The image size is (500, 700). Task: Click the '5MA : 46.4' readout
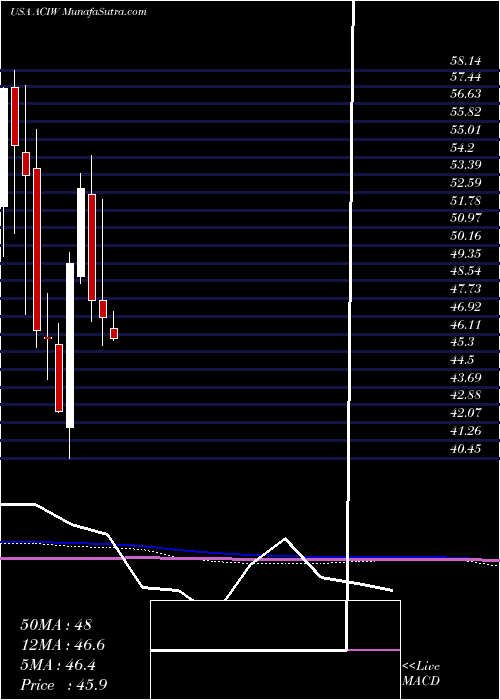(60, 665)
